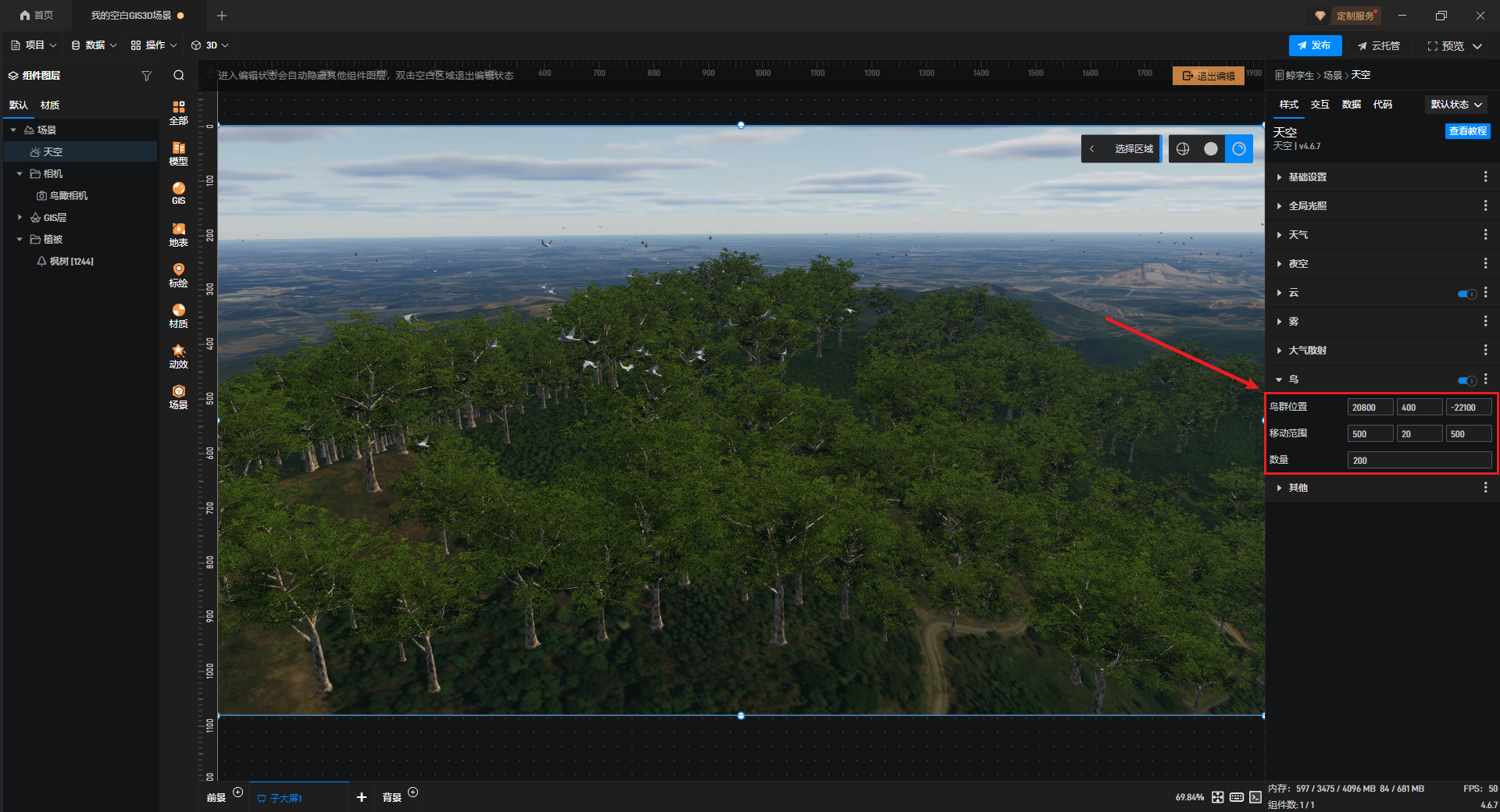Click the 退出编辑 (Exit Edit) button
Image resolution: width=1500 pixels, height=812 pixels.
tap(1208, 76)
